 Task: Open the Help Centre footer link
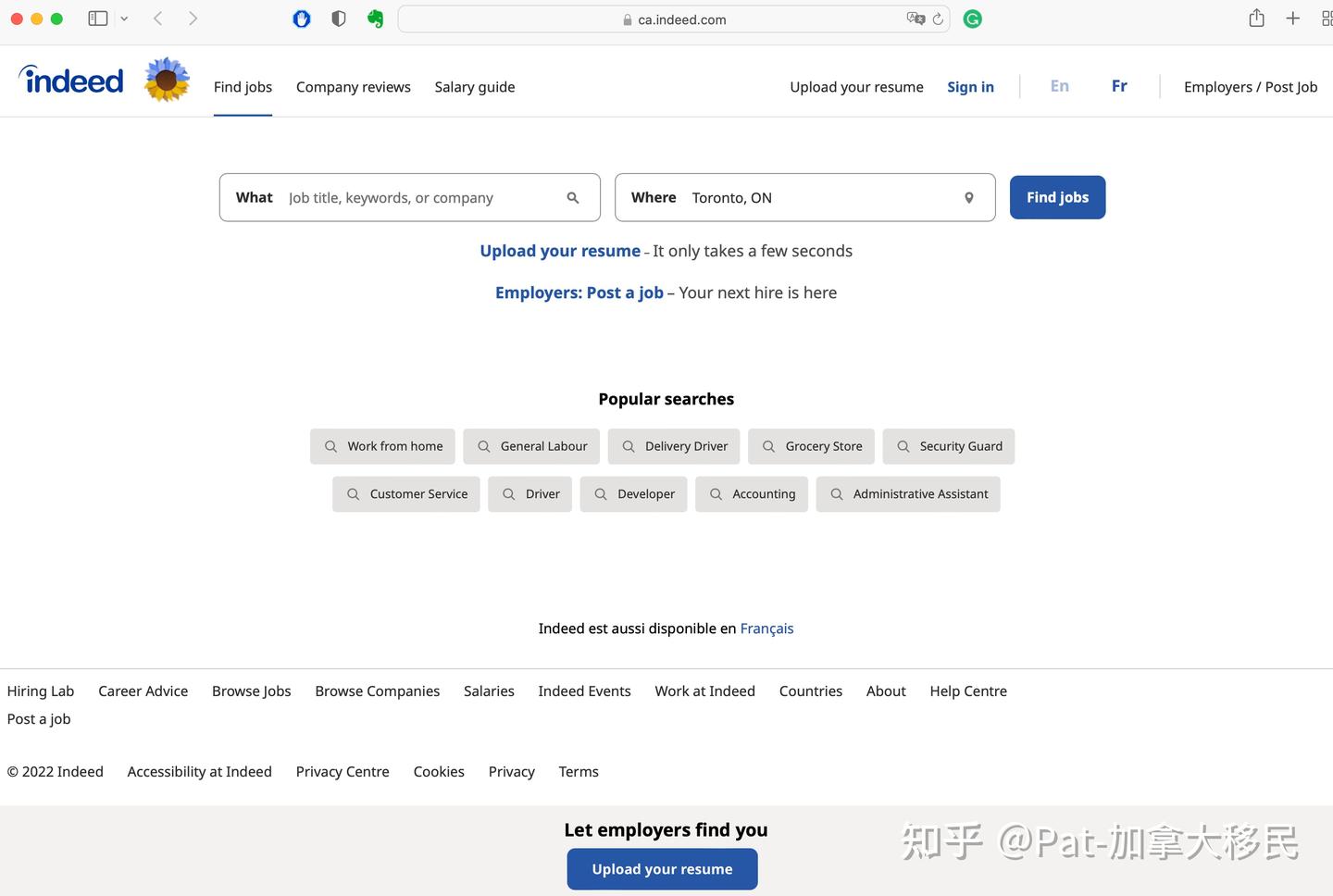[x=967, y=691]
